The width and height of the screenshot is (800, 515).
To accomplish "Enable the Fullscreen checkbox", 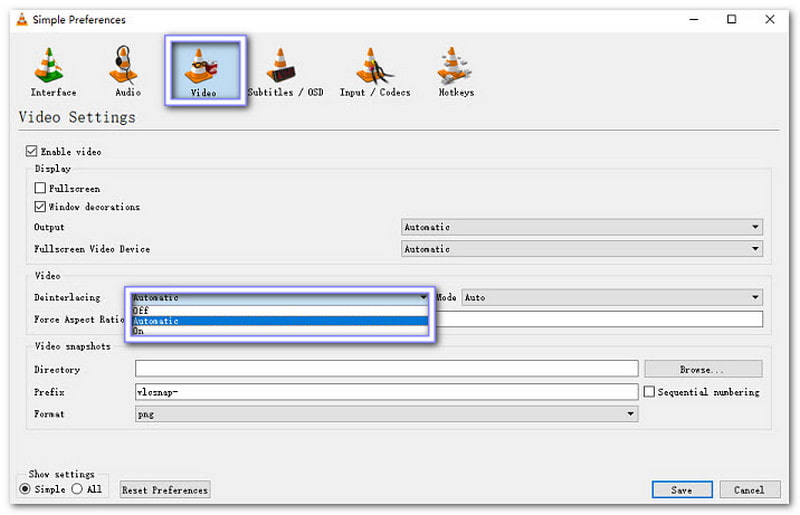I will 41,188.
